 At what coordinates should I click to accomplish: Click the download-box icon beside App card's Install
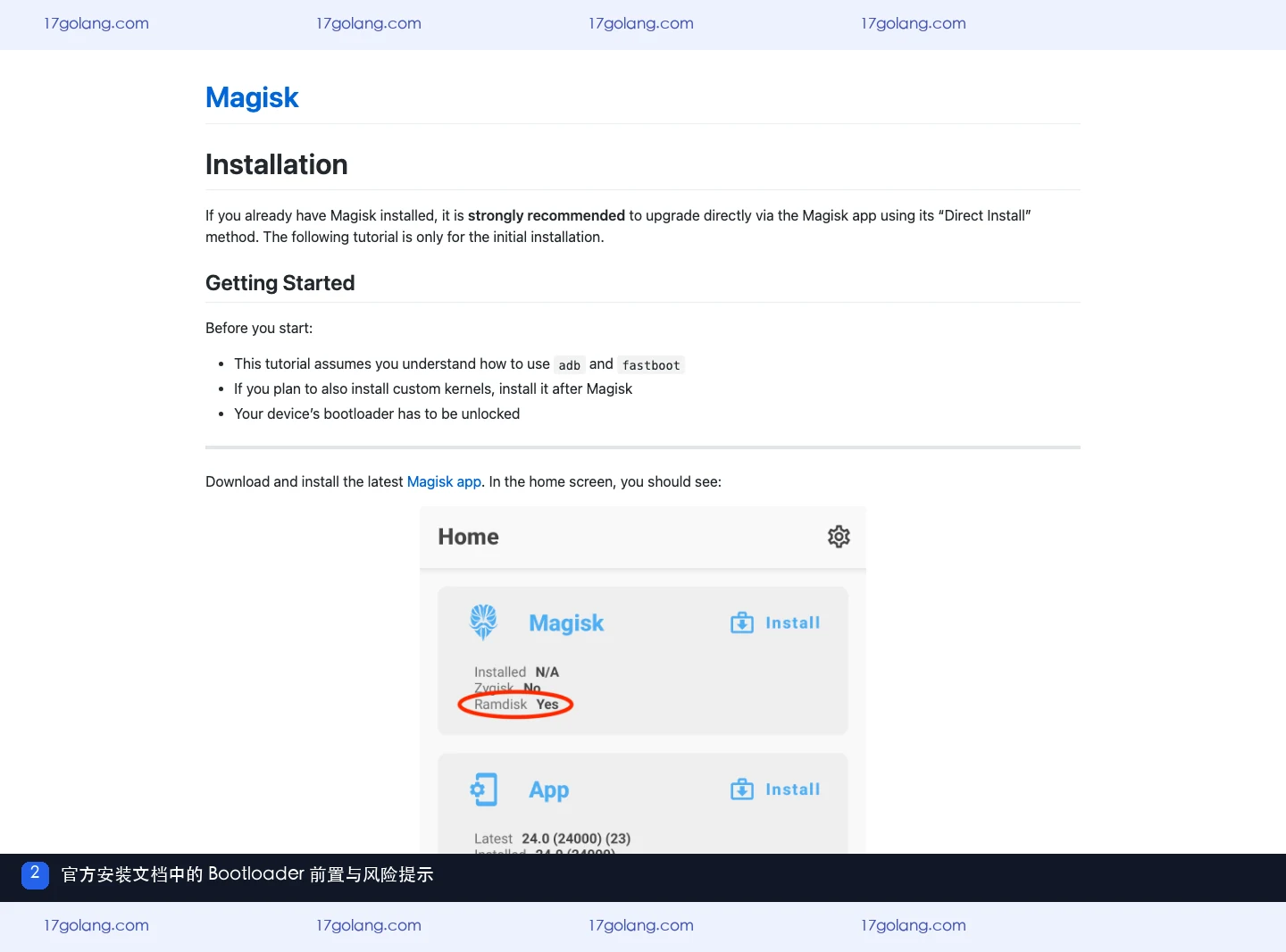coord(742,789)
